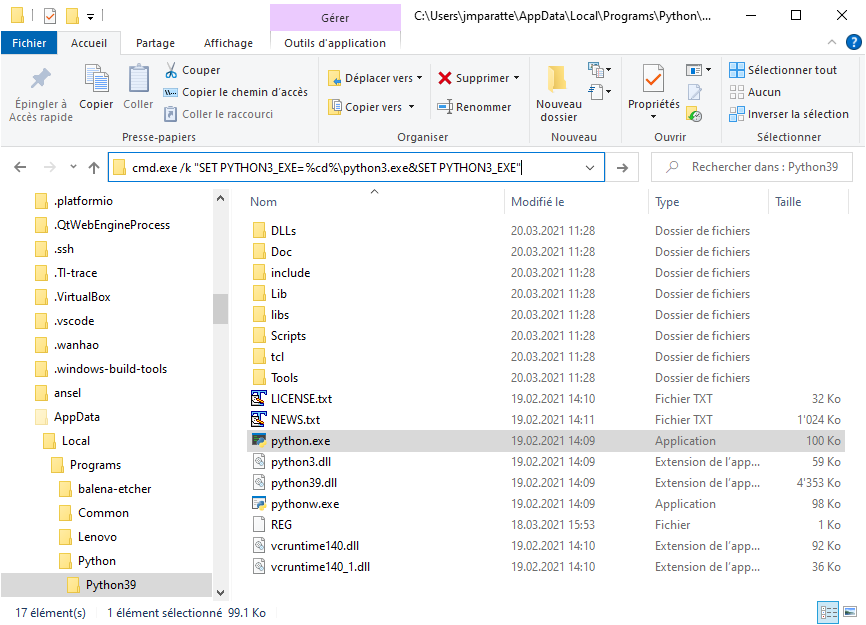Click the navigation pane scrollbar thumb
Image resolution: width=866 pixels, height=625 pixels.
tap(220, 309)
